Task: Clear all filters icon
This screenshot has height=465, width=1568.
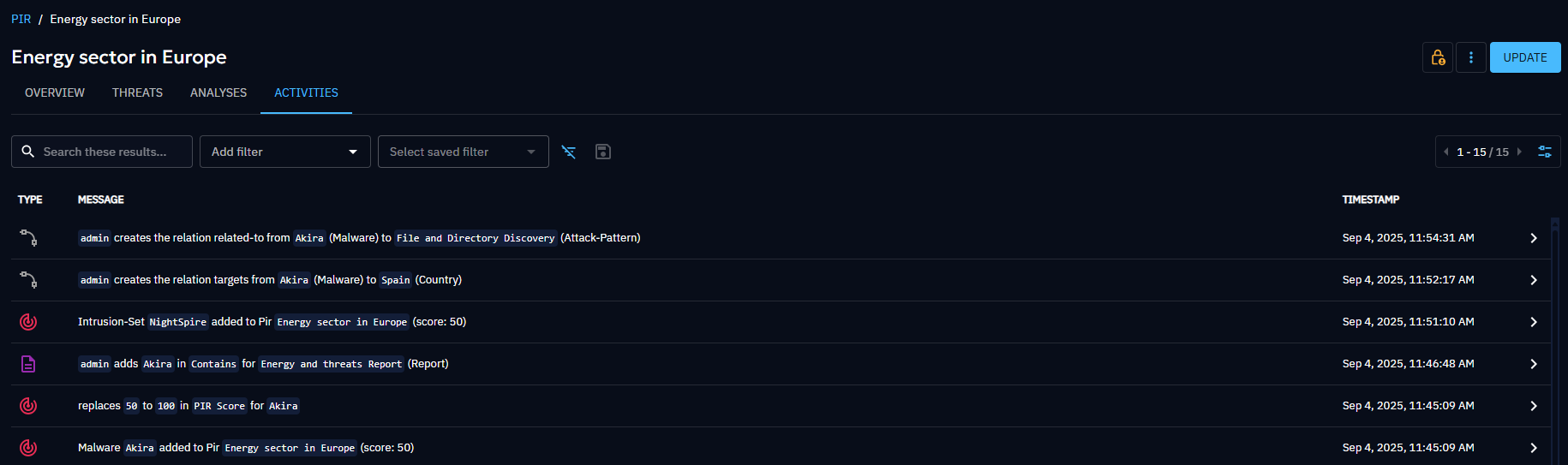Action: tap(568, 152)
